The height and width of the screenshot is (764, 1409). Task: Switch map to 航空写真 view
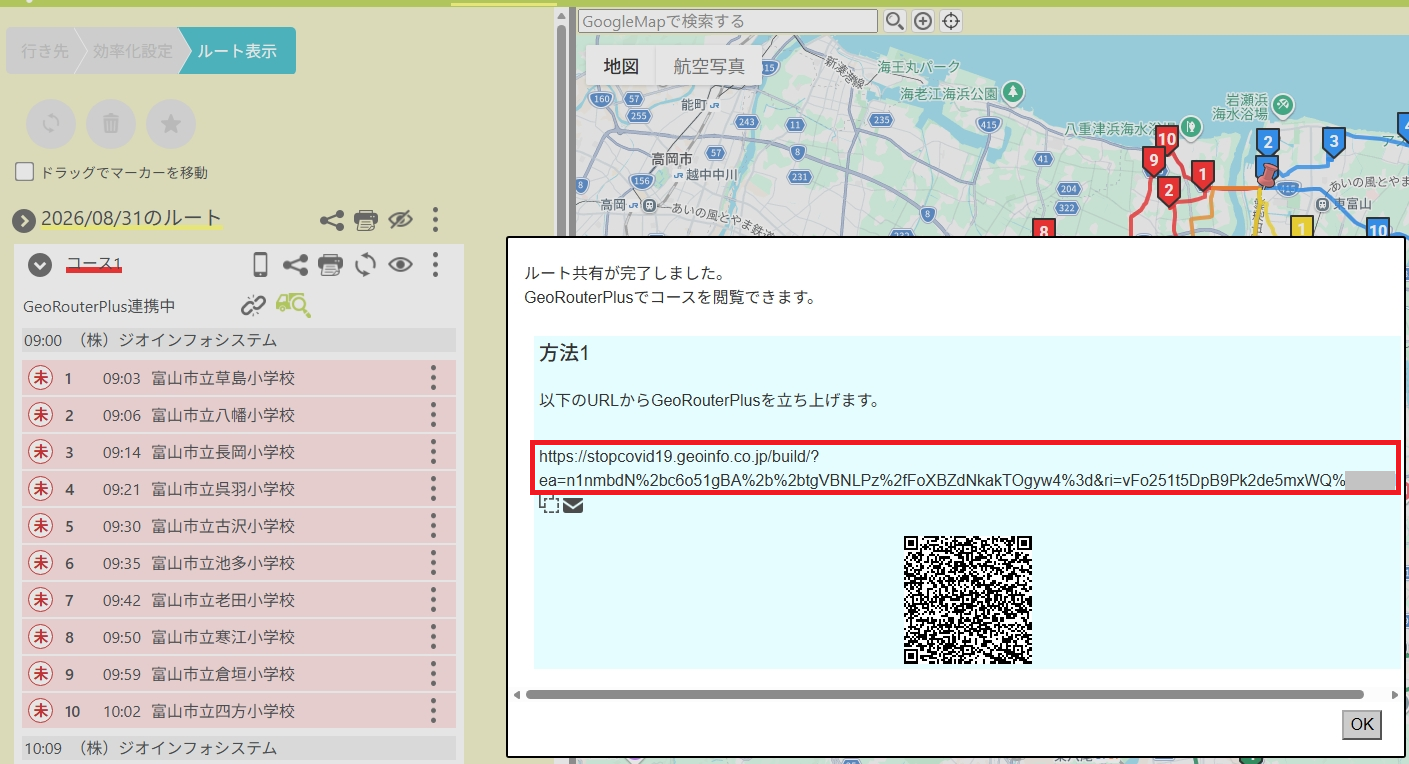coord(709,67)
